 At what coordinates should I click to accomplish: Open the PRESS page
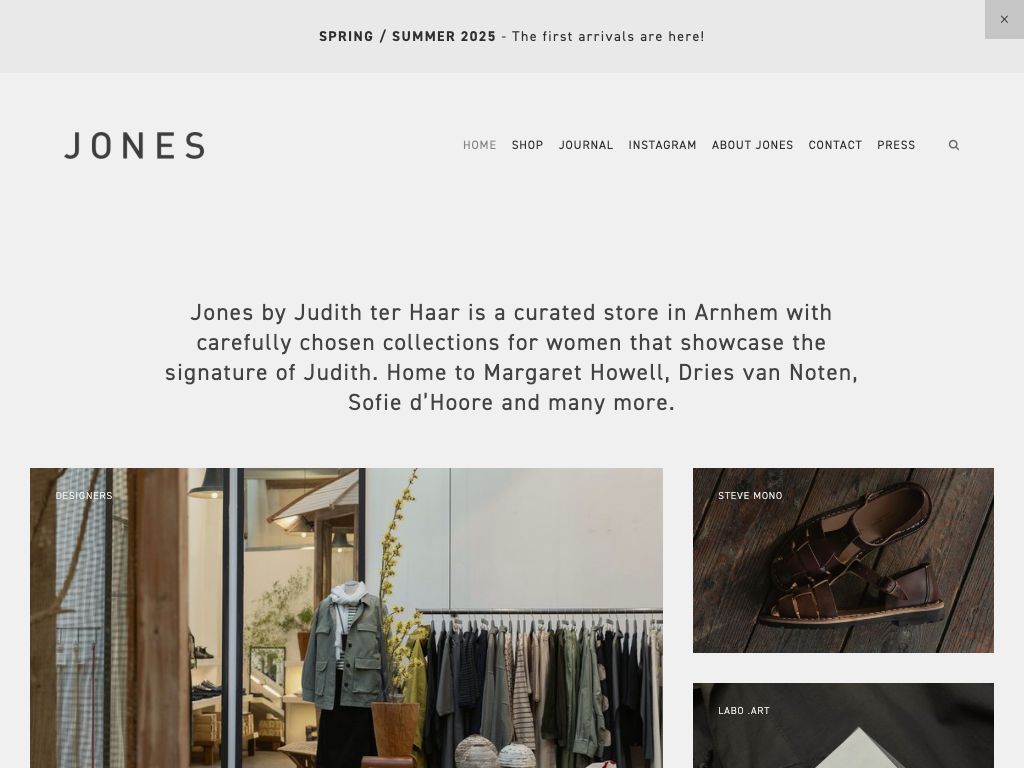pyautogui.click(x=896, y=145)
